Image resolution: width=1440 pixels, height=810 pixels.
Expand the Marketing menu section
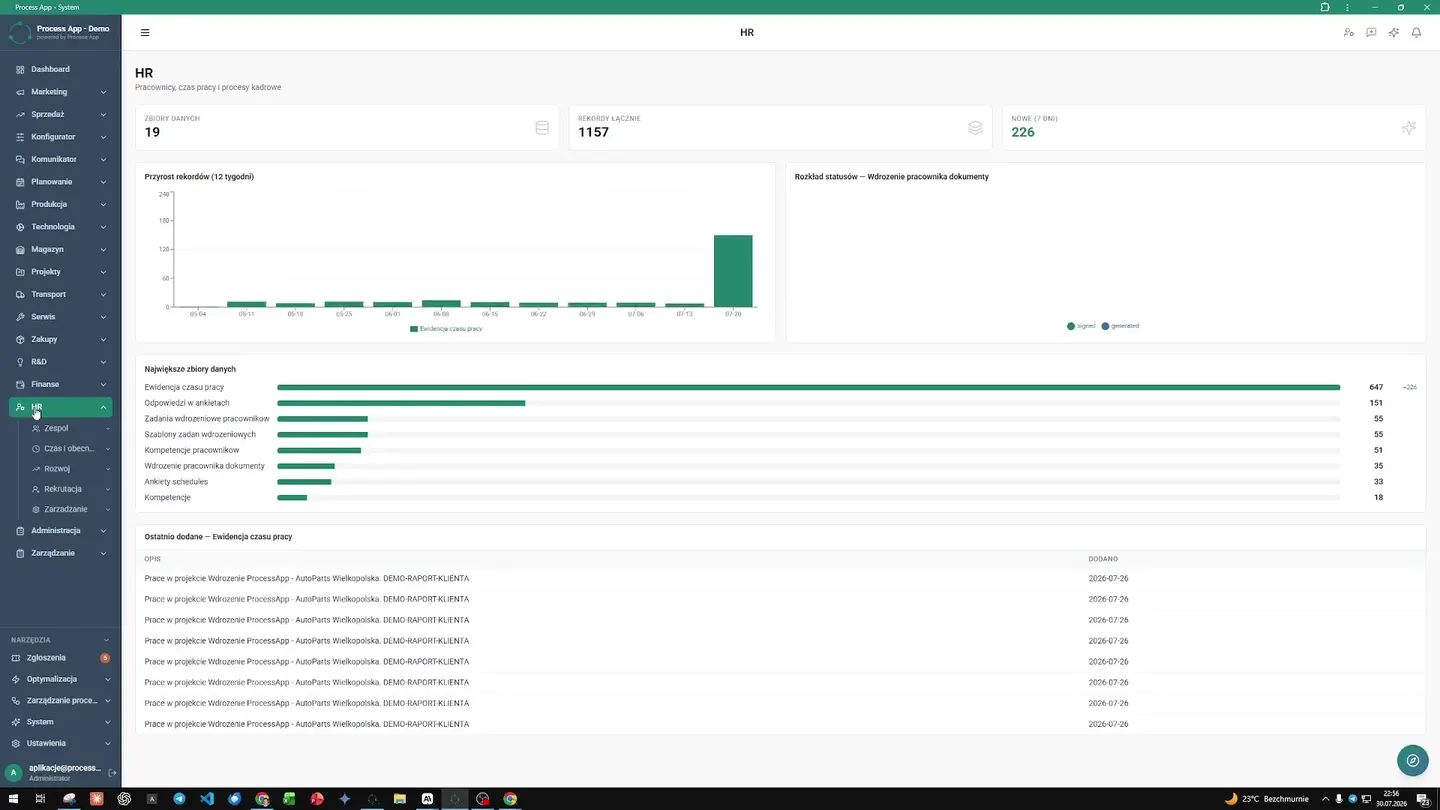61,92
